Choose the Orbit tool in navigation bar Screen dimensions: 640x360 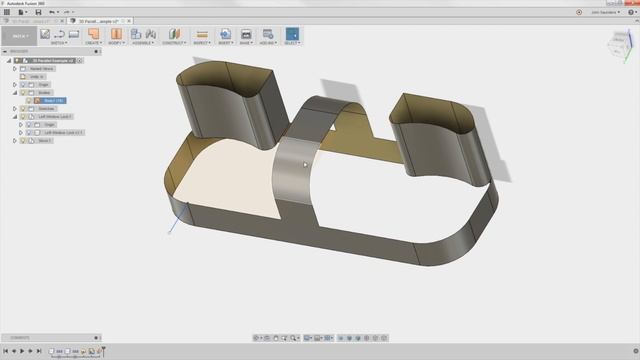click(x=257, y=338)
